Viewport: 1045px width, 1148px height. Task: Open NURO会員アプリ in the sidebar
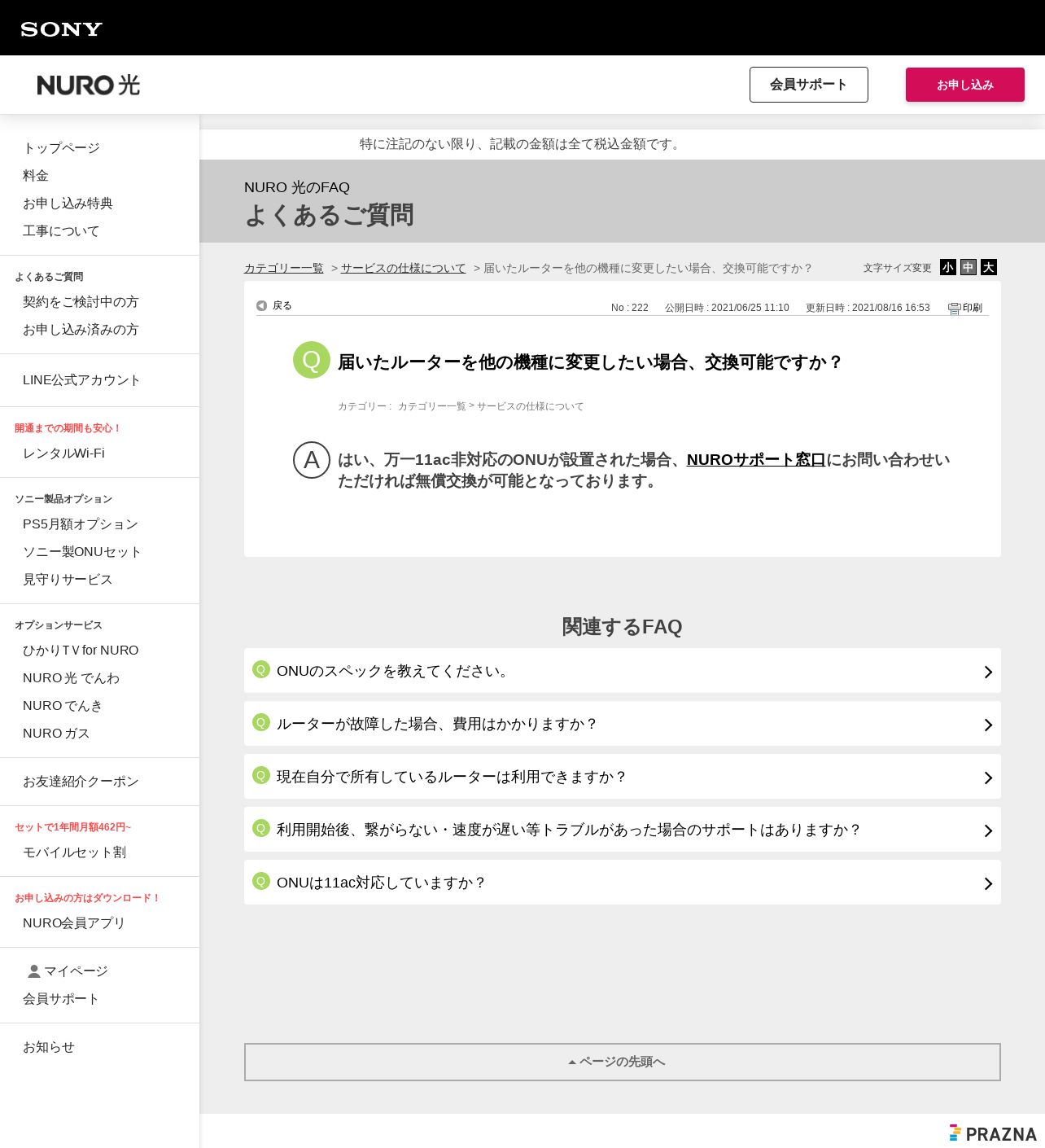74,922
